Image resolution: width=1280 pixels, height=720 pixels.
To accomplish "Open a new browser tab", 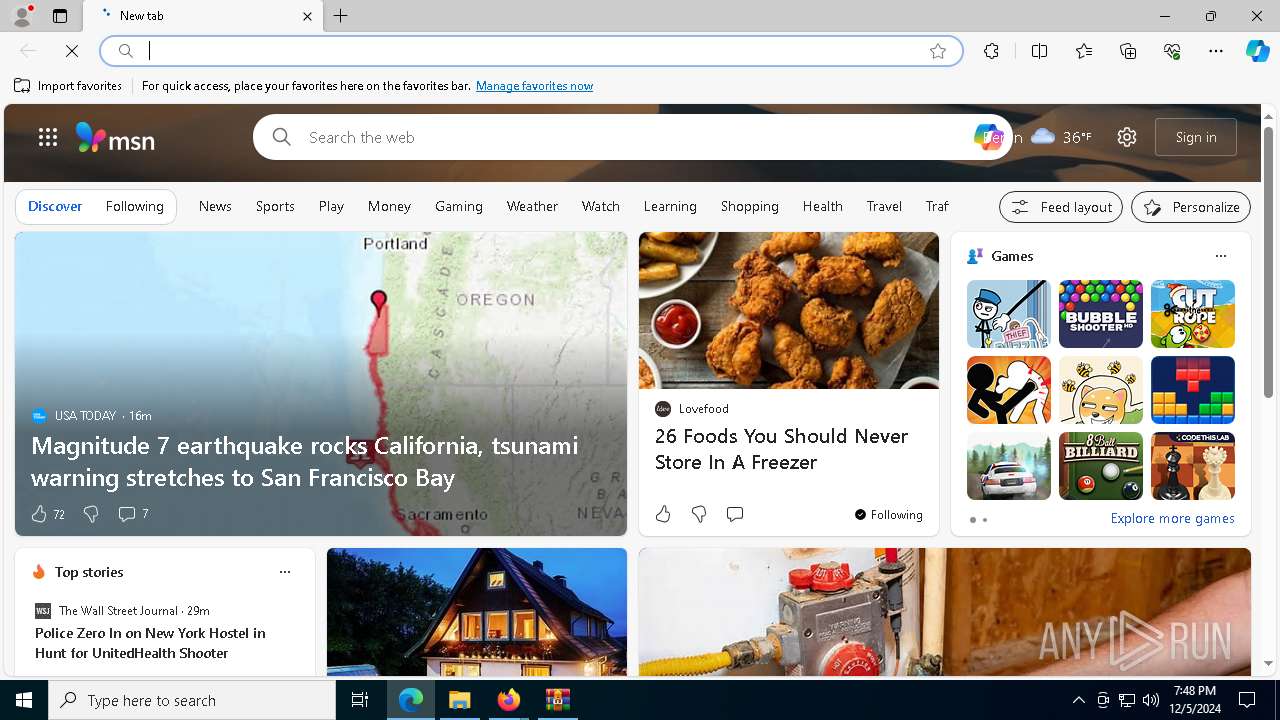I will coord(341,16).
